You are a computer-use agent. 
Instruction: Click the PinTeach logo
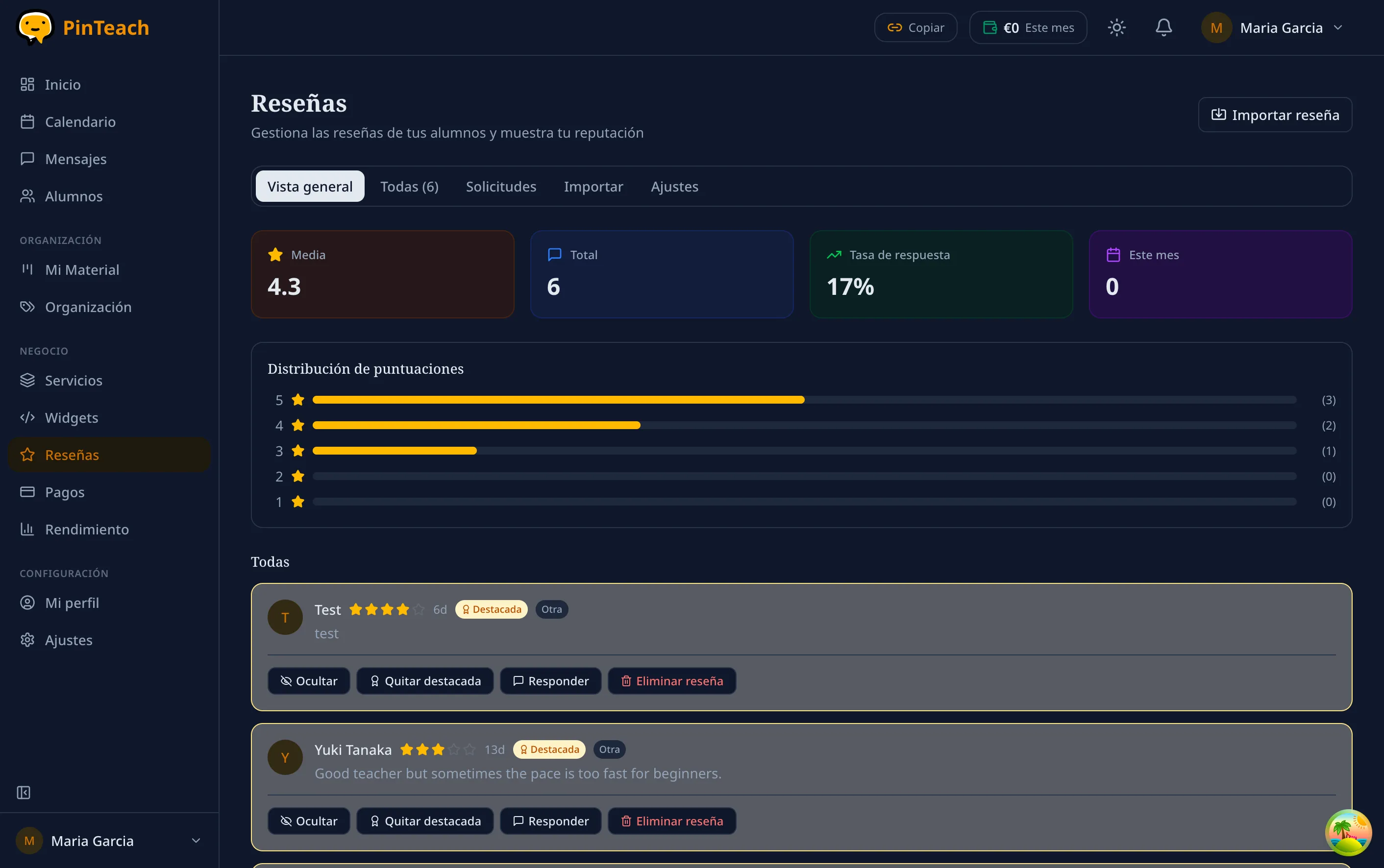pos(84,27)
